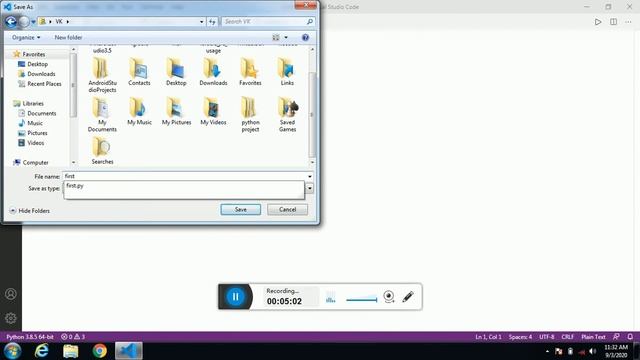Toggle the webcam icon in recorder
This screenshot has height=360, width=640.
[x=389, y=296]
